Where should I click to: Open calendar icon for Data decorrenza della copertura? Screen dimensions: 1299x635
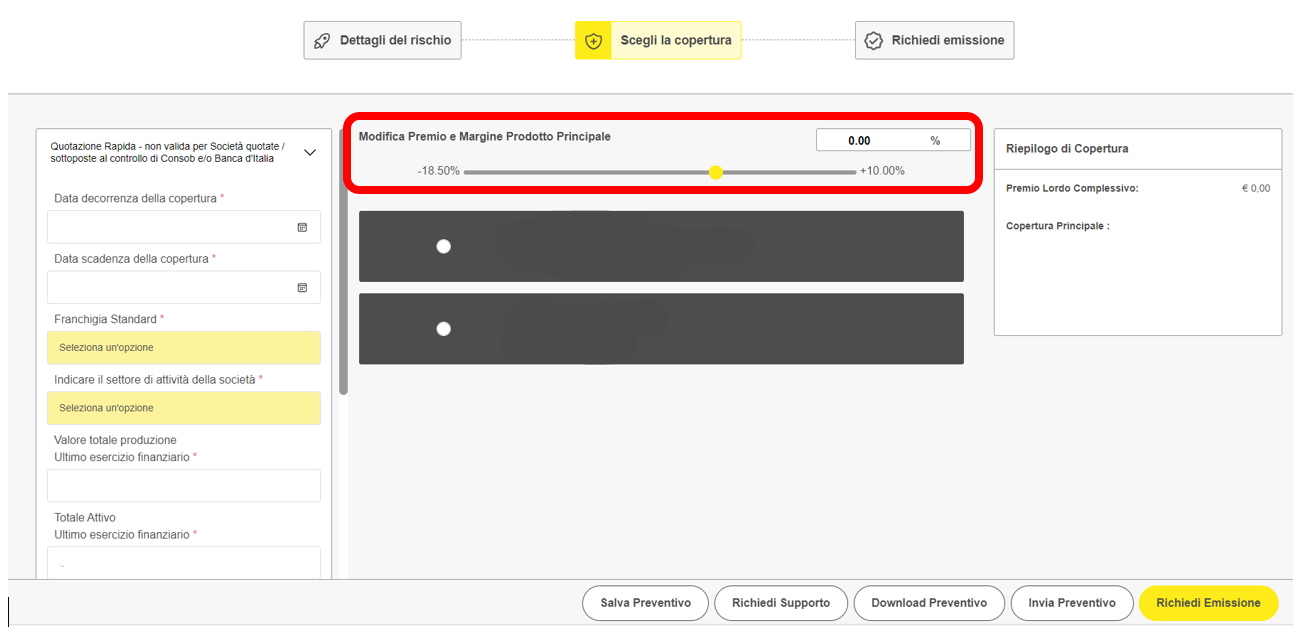tap(302, 228)
